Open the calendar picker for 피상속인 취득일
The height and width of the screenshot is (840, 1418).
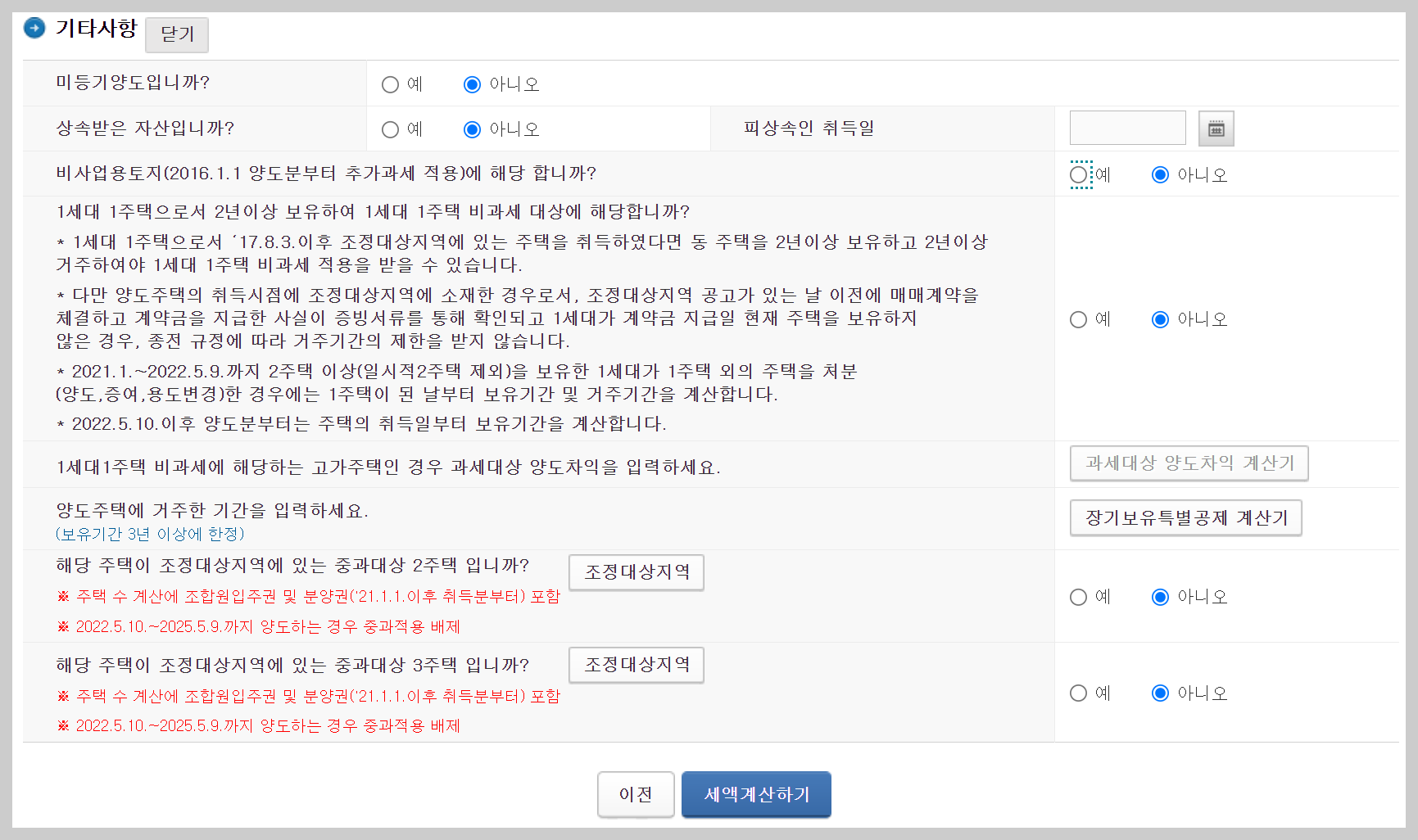click(1216, 129)
